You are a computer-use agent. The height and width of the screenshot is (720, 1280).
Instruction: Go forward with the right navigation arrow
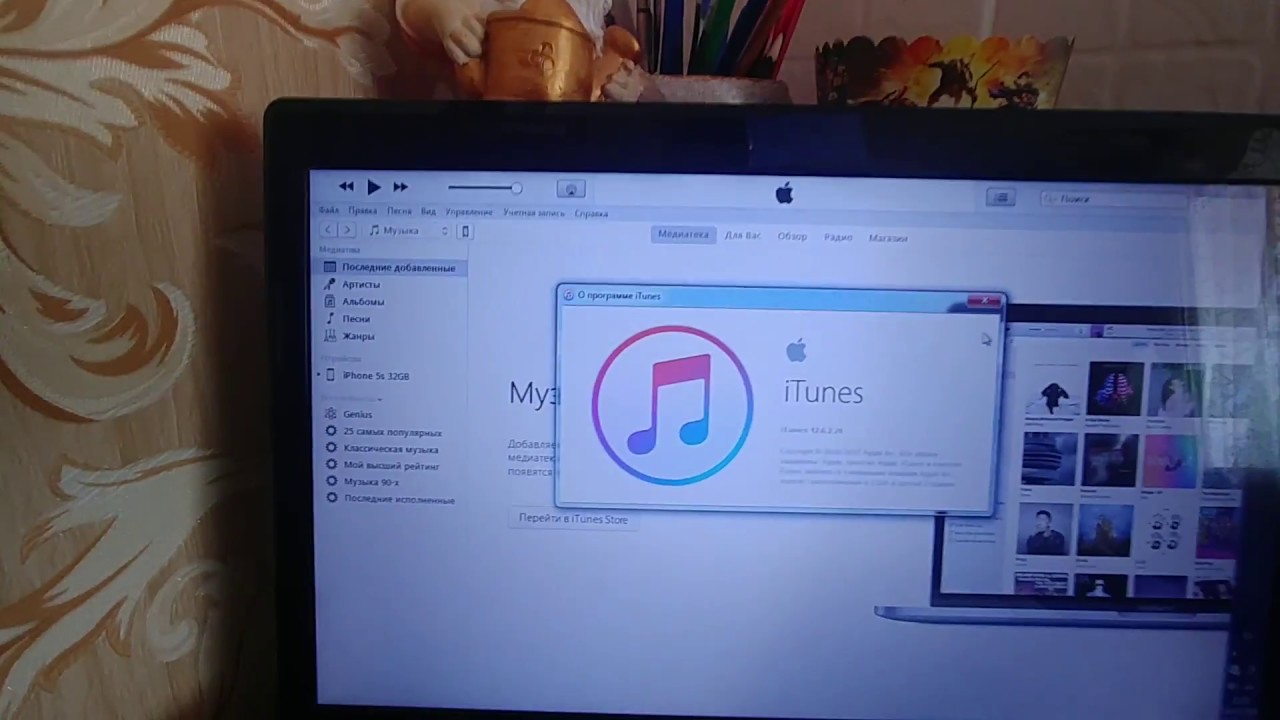click(347, 230)
